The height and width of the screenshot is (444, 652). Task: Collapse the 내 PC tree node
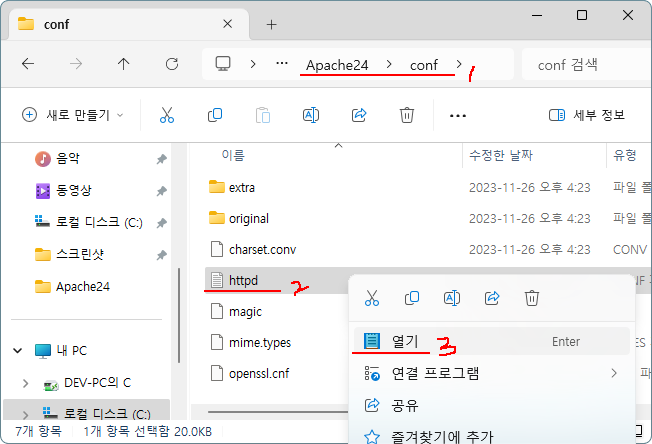click(17, 350)
